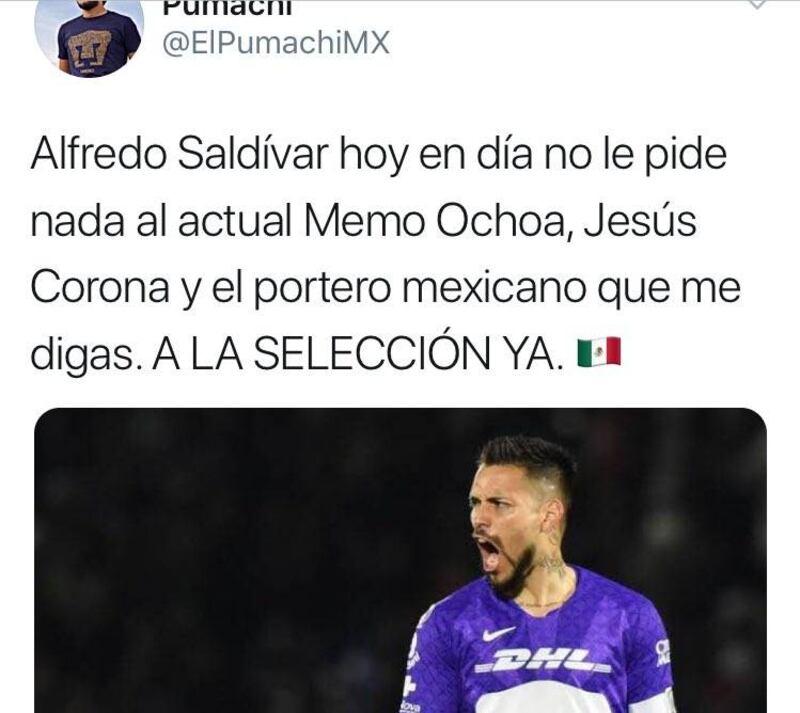
Task: Click the badge on jersey's right sleeve
Action: (661, 652)
